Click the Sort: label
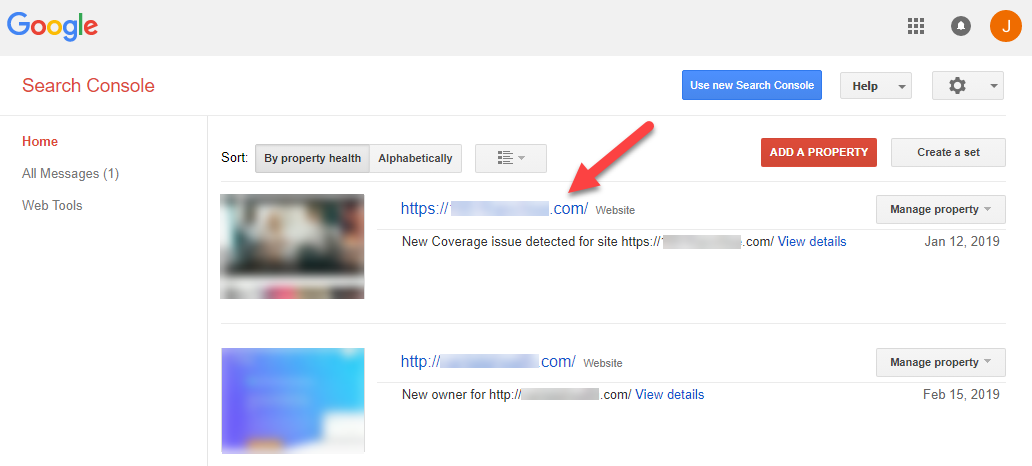Screen dimensions: 1032x466 pyautogui.click(x=234, y=158)
